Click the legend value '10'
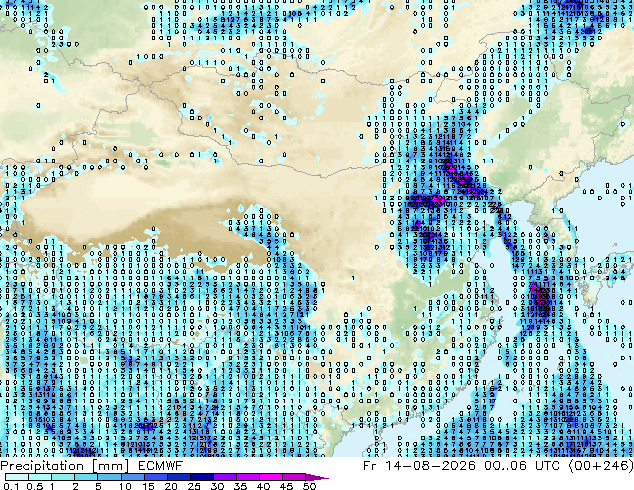This screenshot has height=490, width=634. 125,486
